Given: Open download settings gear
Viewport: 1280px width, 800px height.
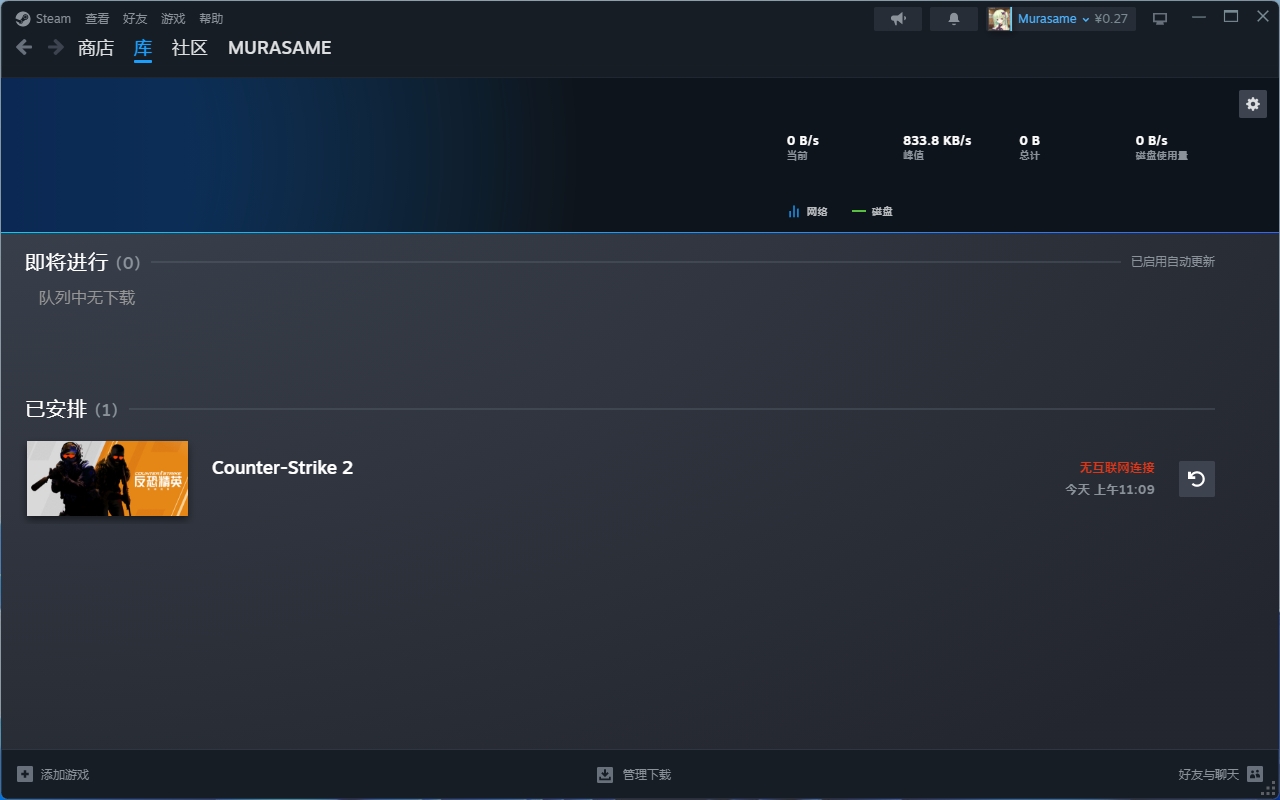Looking at the screenshot, I should pyautogui.click(x=1253, y=104).
